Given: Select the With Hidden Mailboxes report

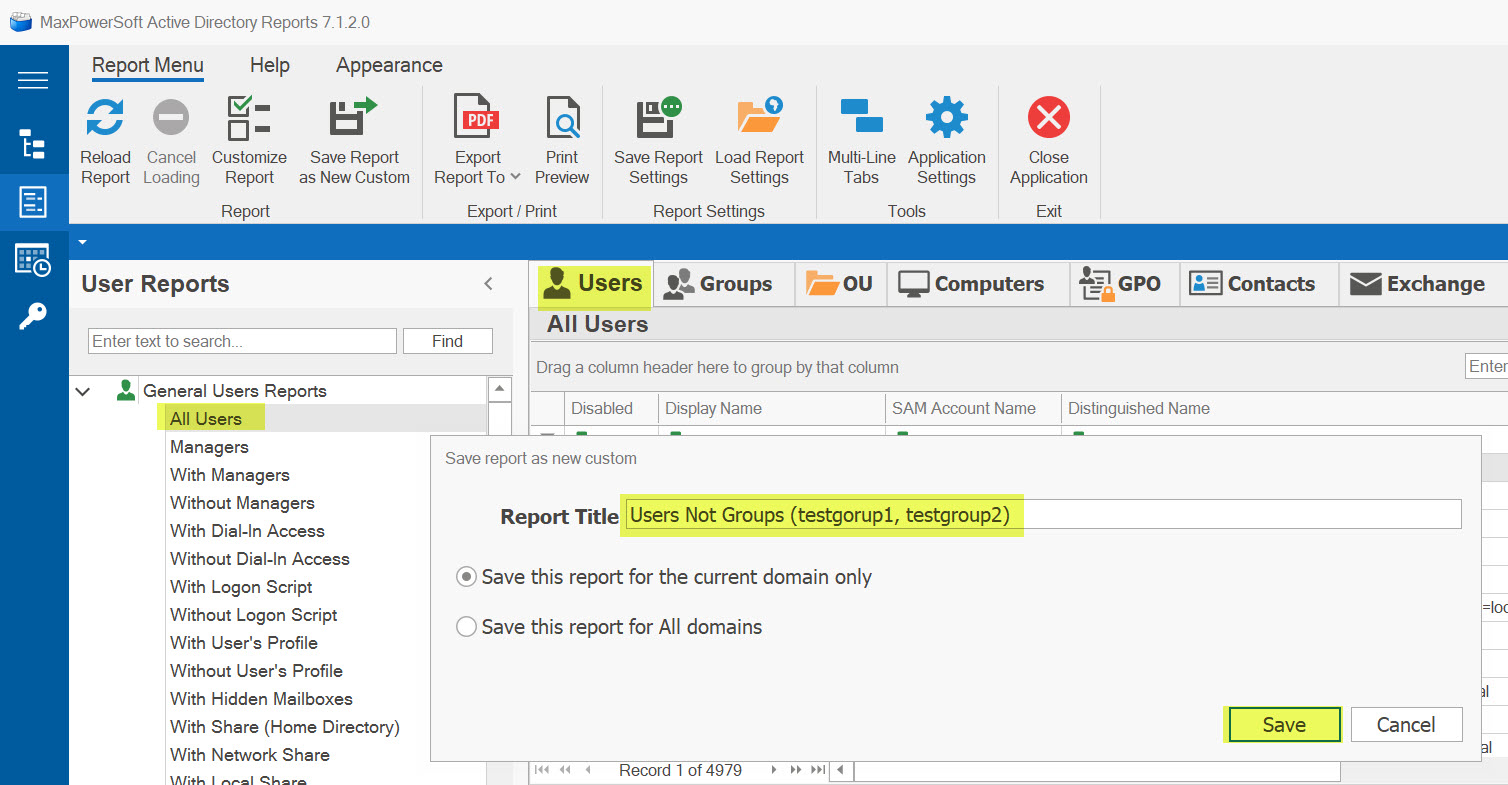Looking at the screenshot, I should (x=261, y=699).
